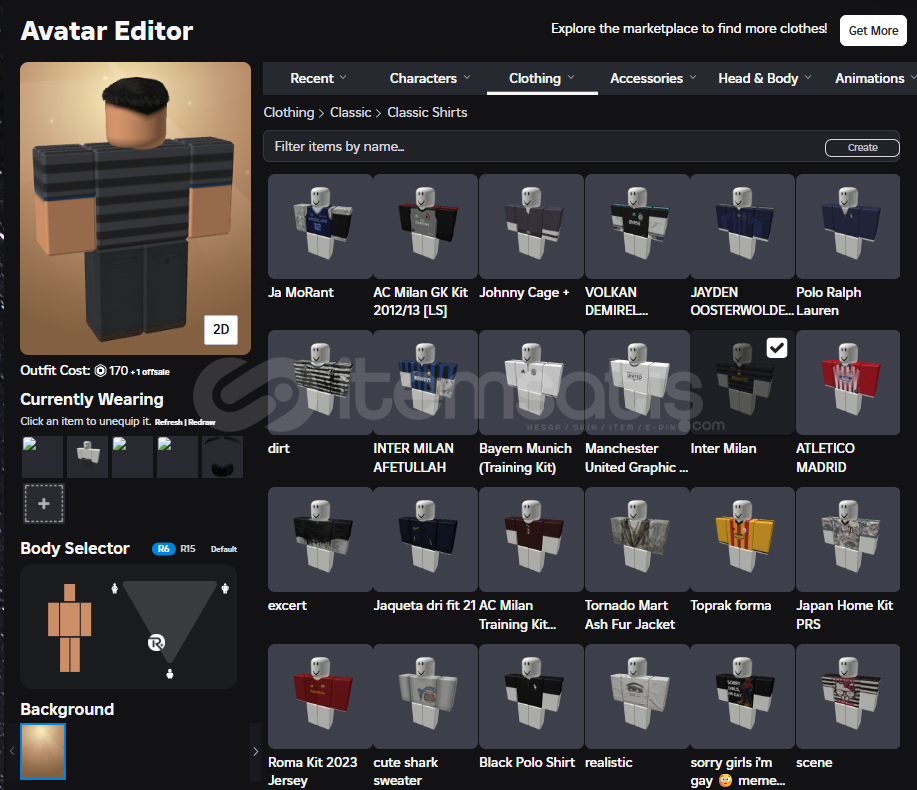
Task: Equip the scene shirt
Action: point(848,696)
